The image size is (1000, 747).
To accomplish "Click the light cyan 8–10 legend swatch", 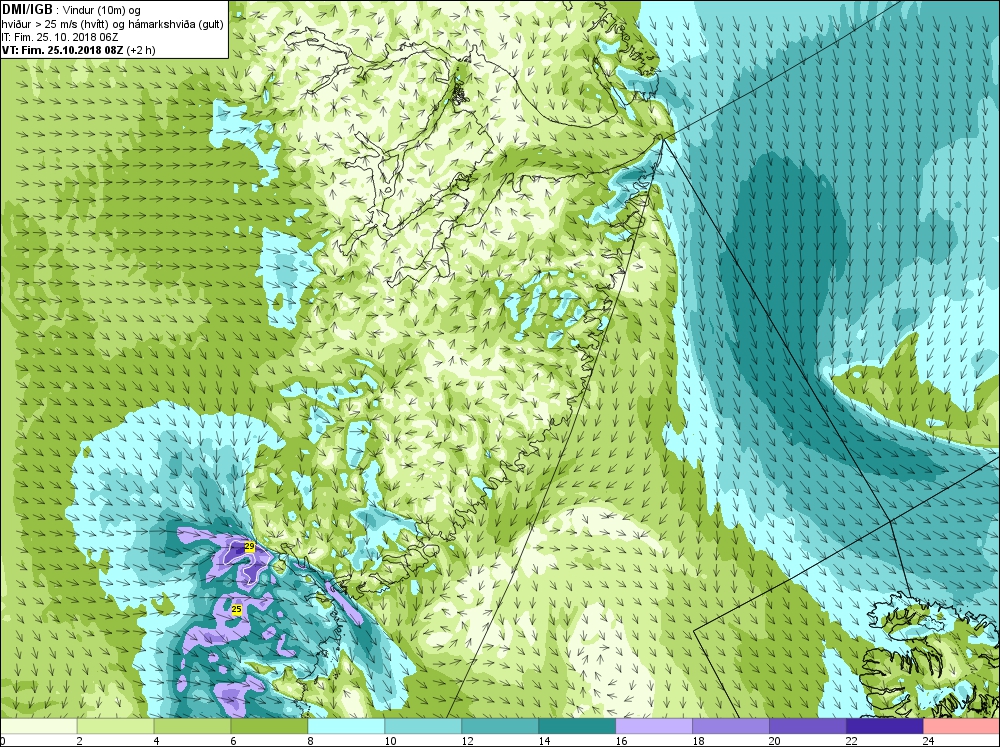I will coord(346,726).
